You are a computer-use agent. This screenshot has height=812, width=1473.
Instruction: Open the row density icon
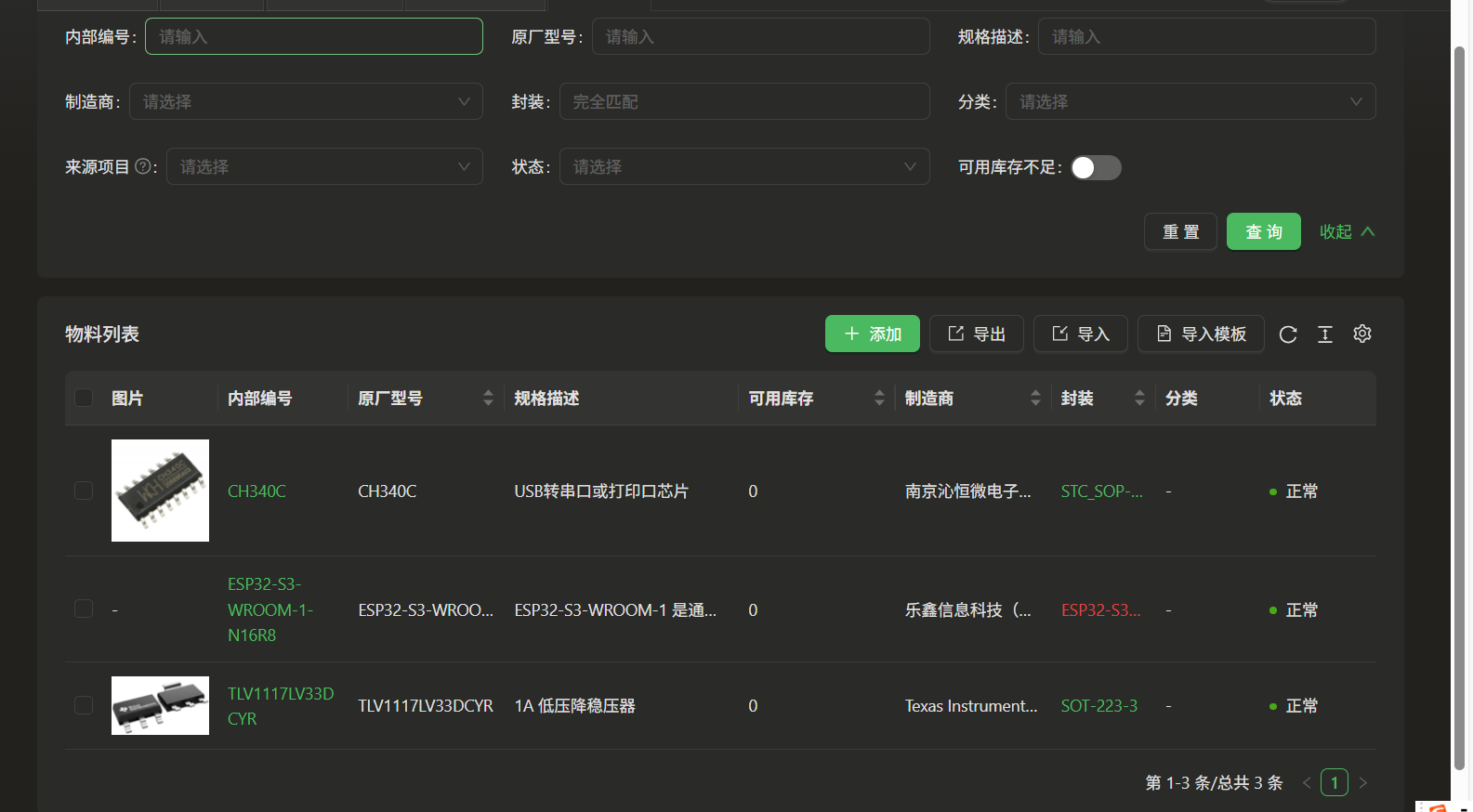pyautogui.click(x=1325, y=334)
